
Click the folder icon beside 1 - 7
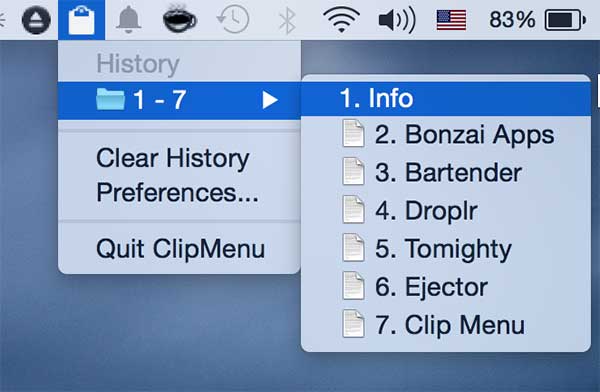[x=110, y=99]
